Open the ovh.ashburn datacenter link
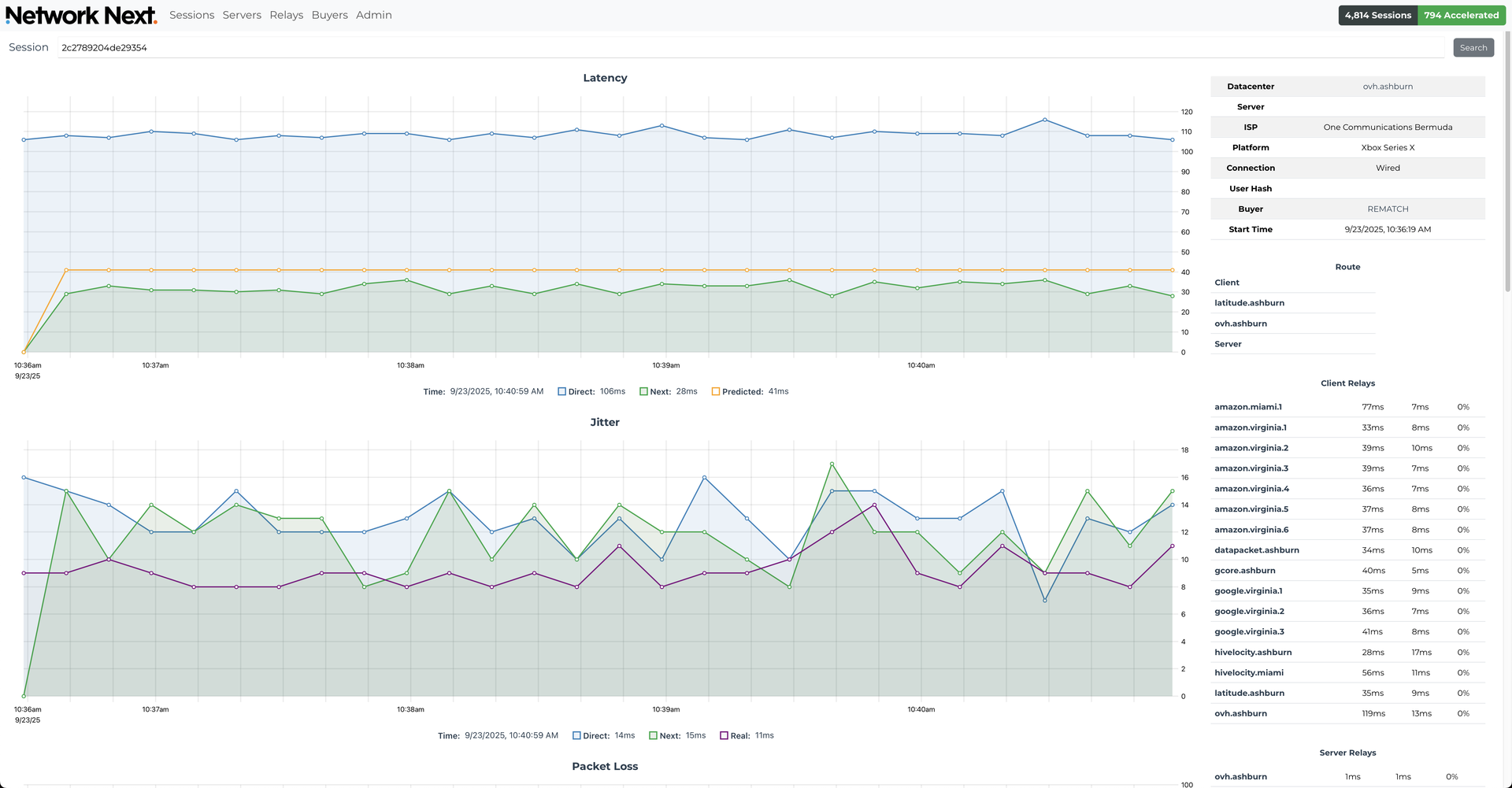The width and height of the screenshot is (1512, 788). (x=1388, y=87)
